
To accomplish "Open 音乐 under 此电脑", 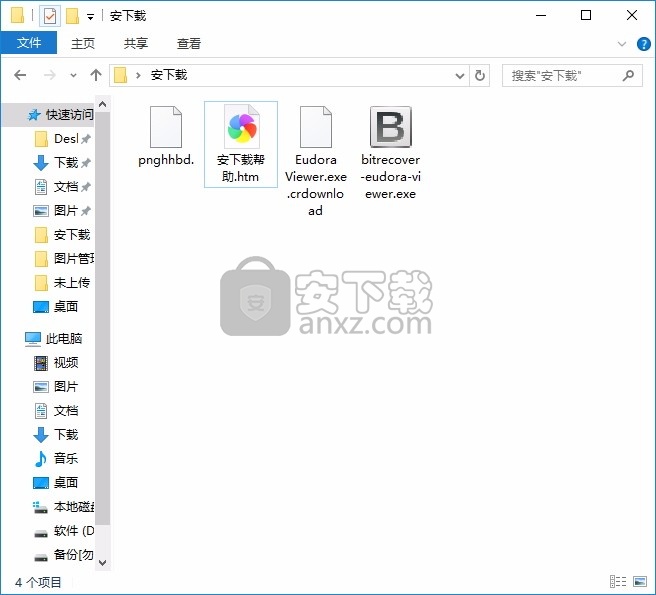I will 56,459.
